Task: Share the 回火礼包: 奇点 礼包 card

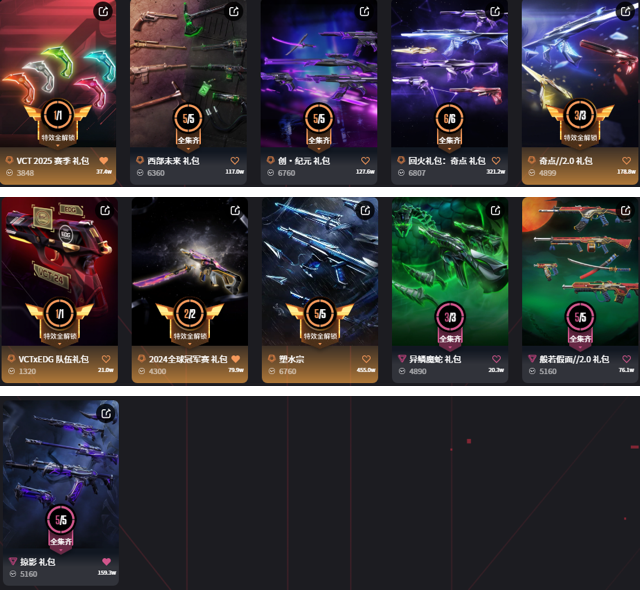Action: [495, 11]
